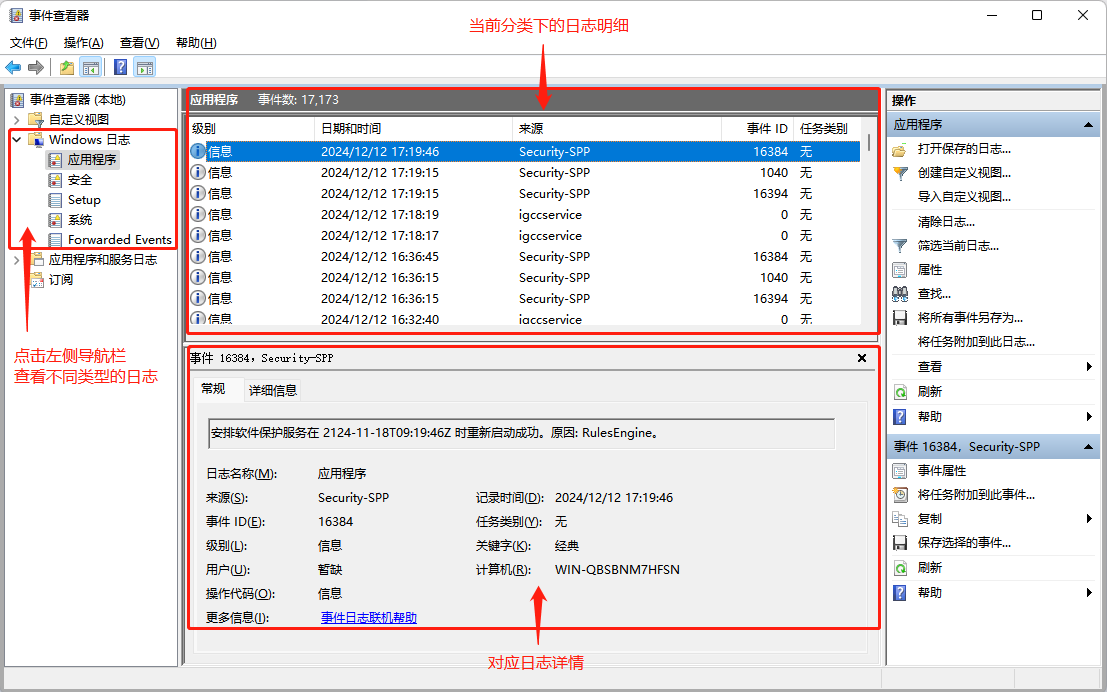Sort by the 日期和时间 column header

[413, 129]
